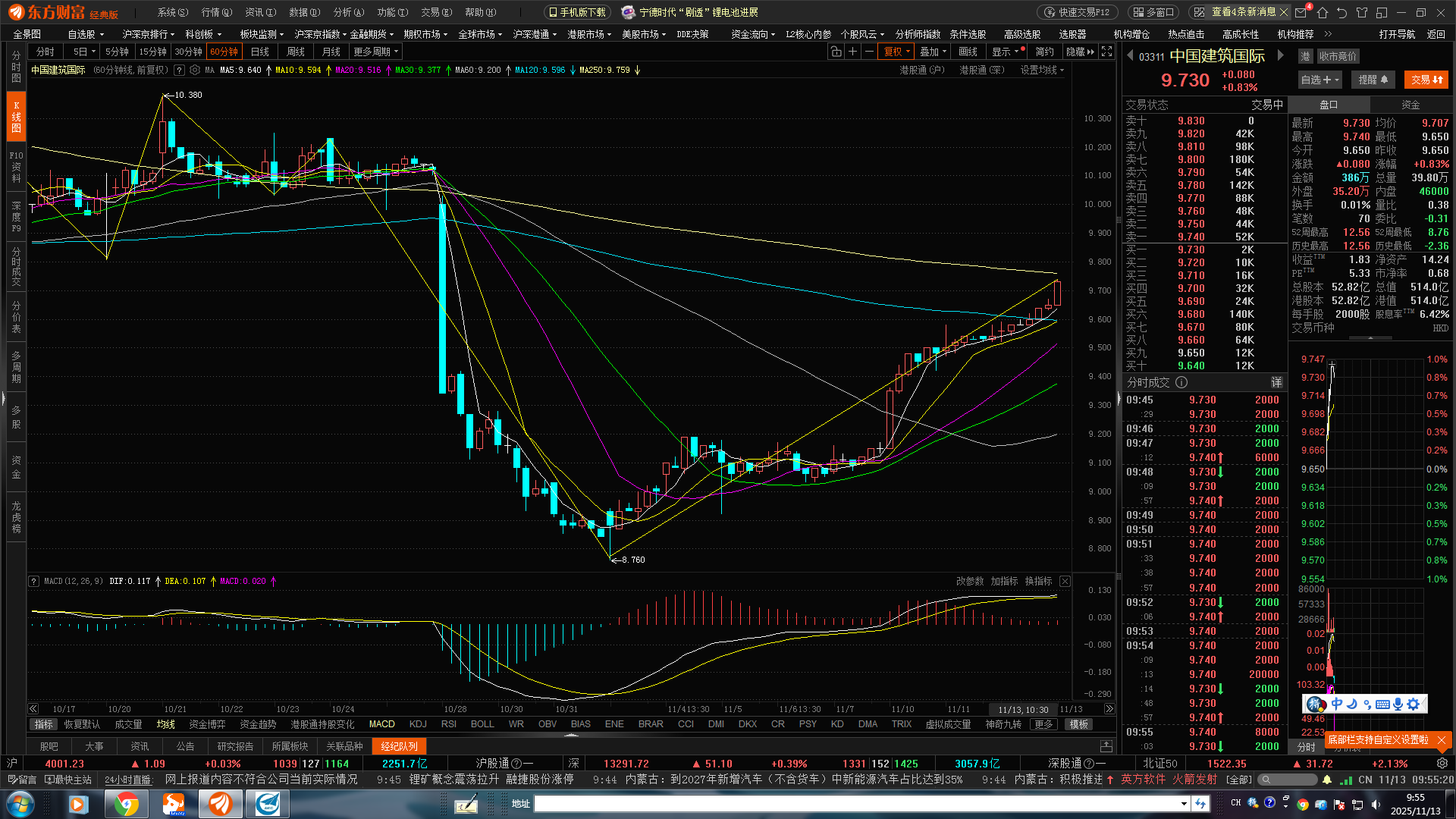Toggle 港股通(沪) overlay
Screen dimensions: 1456x819
(921, 70)
